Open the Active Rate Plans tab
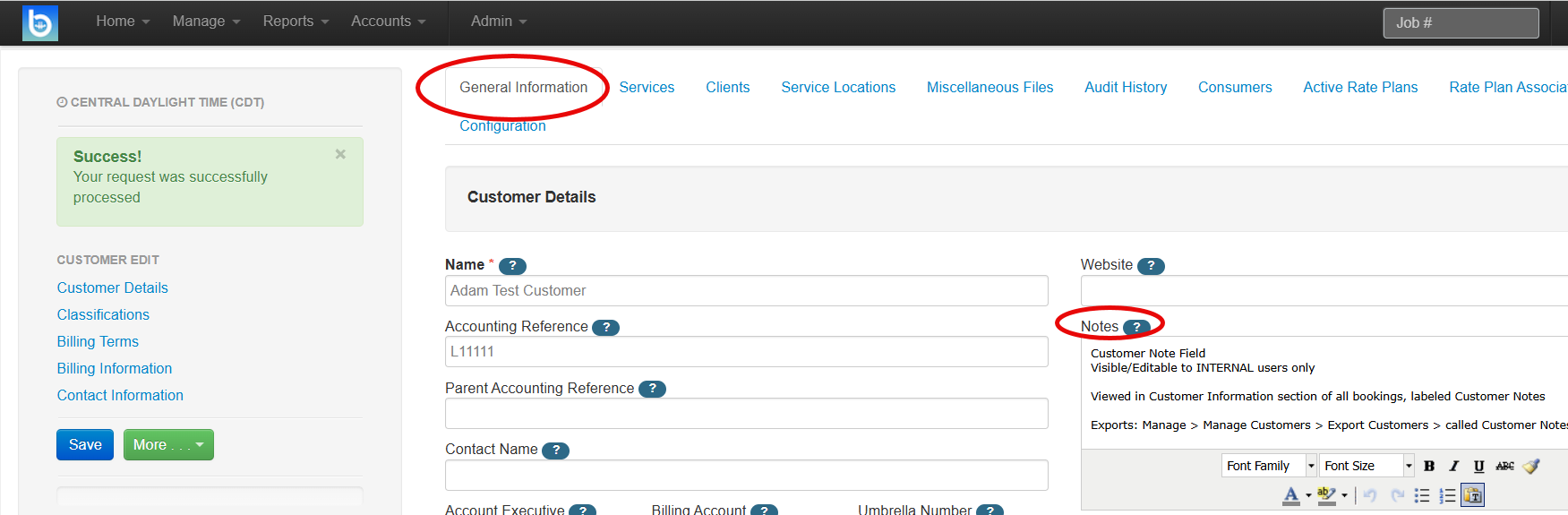The width and height of the screenshot is (1568, 515). point(1360,88)
